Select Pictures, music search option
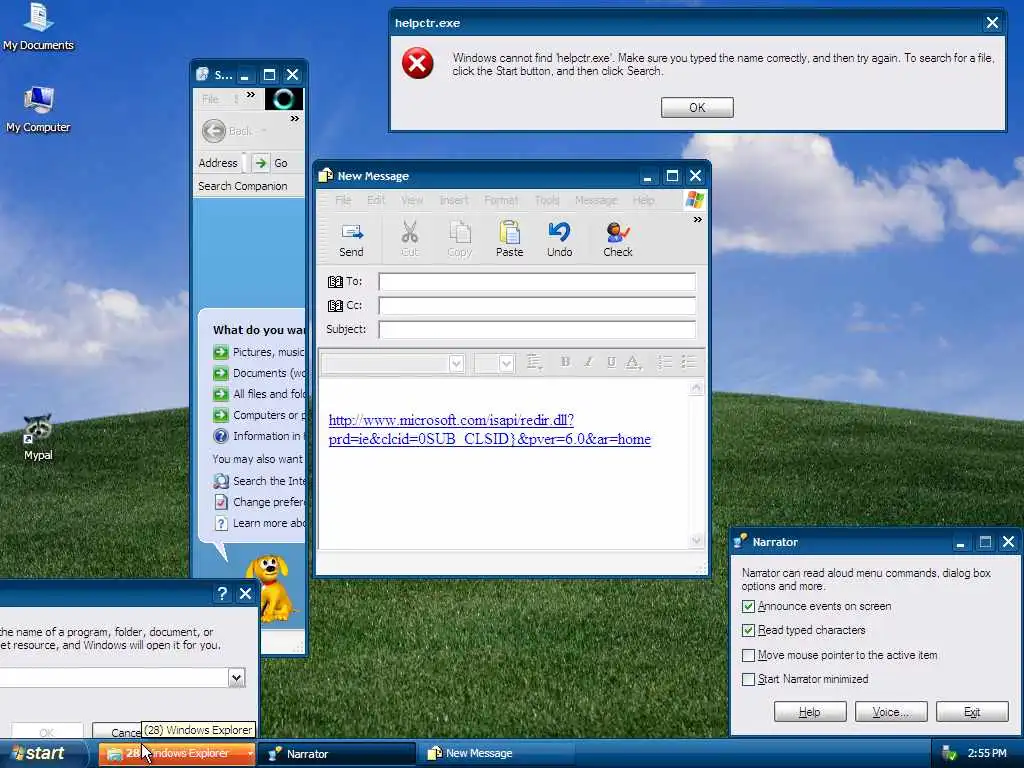This screenshot has height=768, width=1024. (x=259, y=352)
